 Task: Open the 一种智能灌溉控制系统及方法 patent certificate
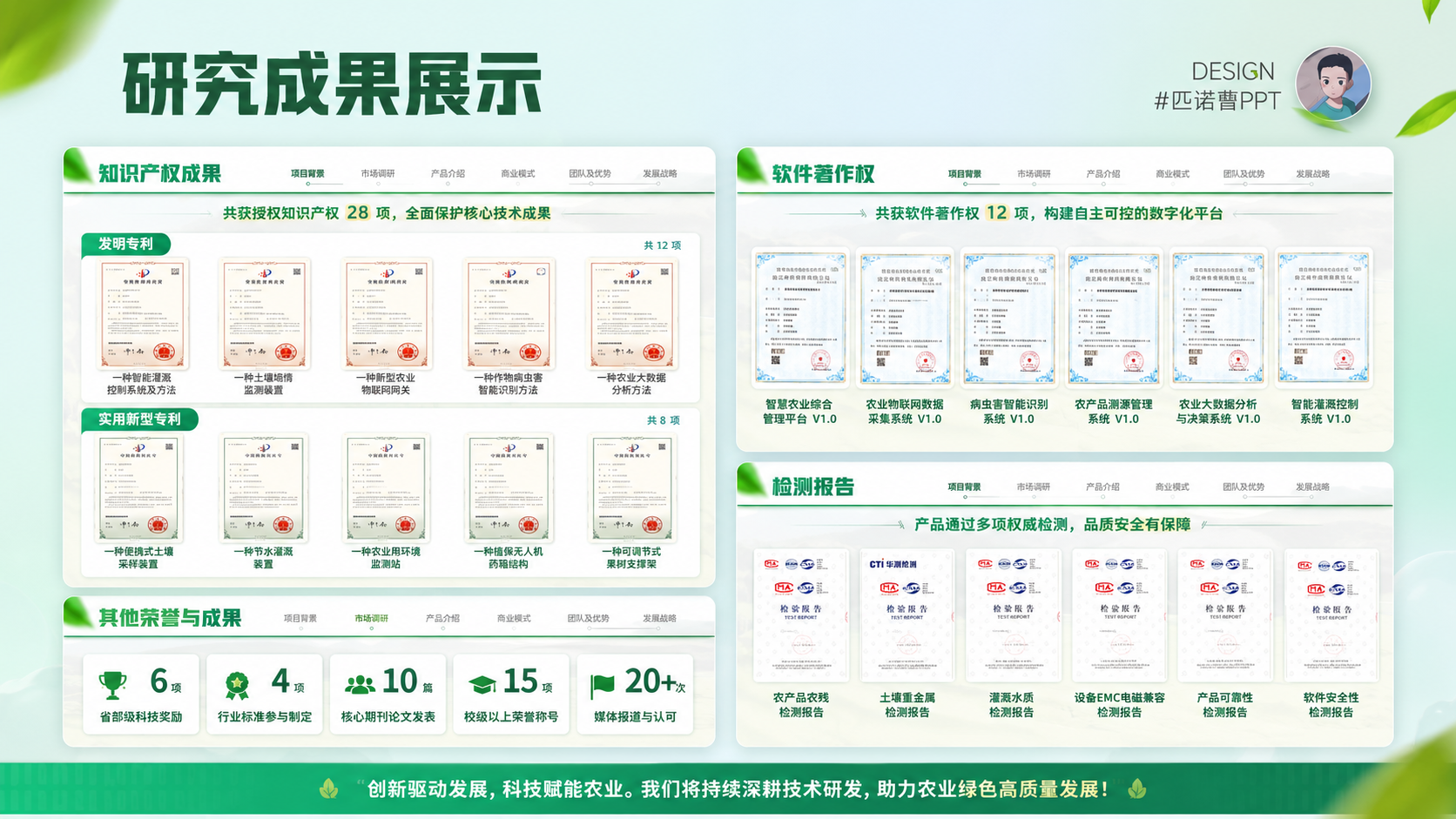(x=142, y=313)
